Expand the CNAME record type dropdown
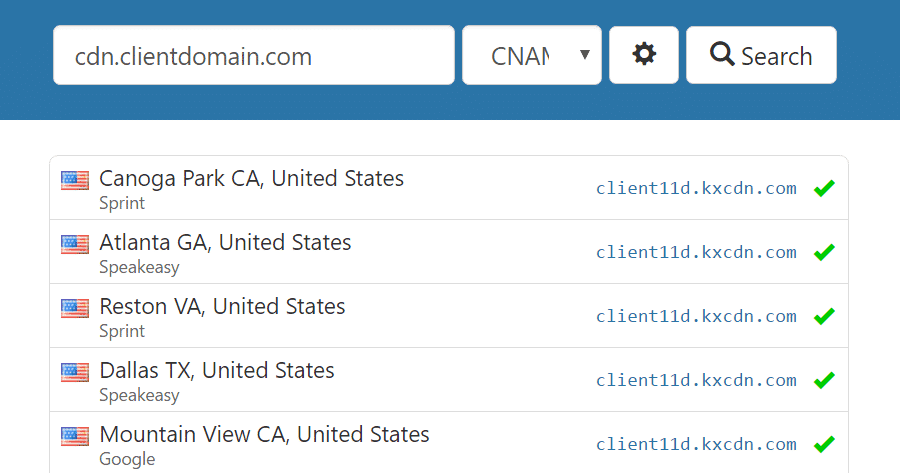900x473 pixels. tap(532, 55)
